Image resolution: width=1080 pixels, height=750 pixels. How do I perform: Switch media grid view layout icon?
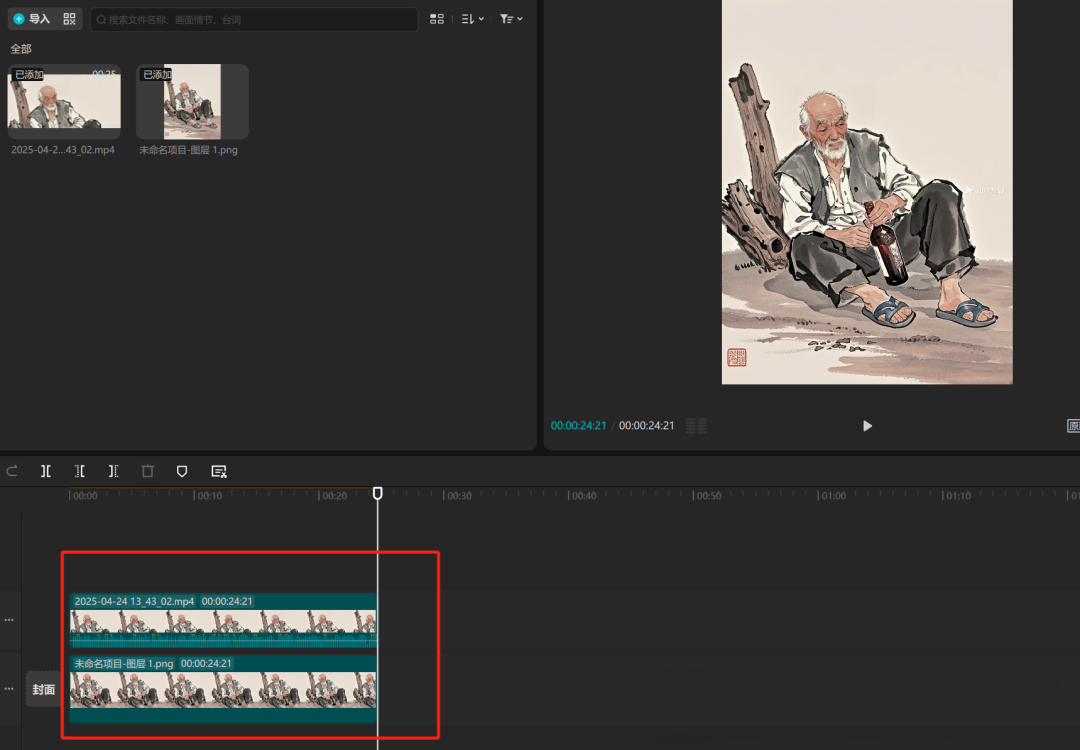pos(437,19)
